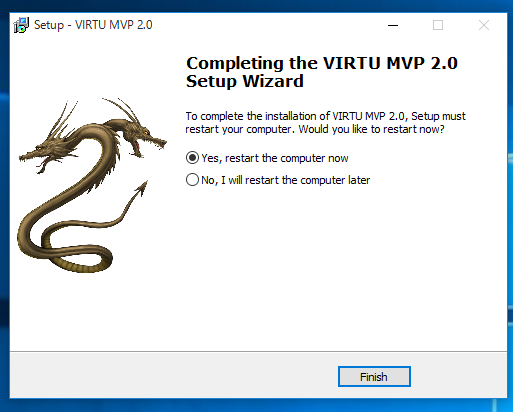The image size is (513, 412).
Task: Click the 'Completing the VIRTU MVP 2.0 Setup Wizard' heading
Action: click(x=322, y=72)
